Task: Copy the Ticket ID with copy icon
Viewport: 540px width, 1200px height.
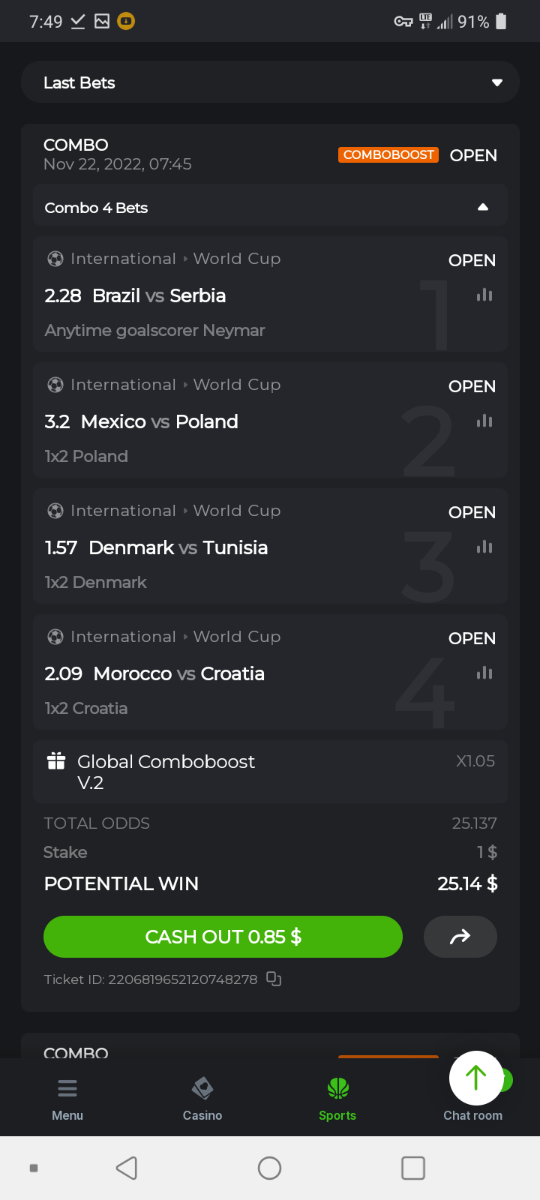Action: (x=274, y=979)
